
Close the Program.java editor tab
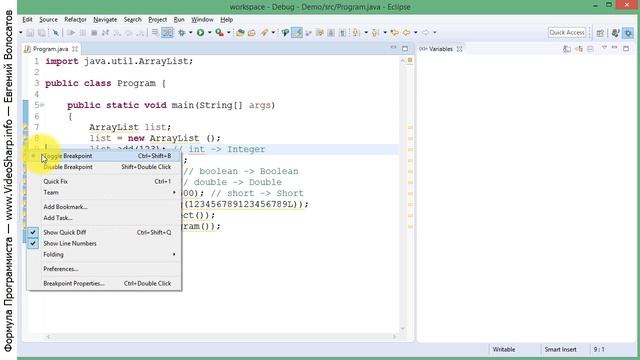tap(75, 49)
